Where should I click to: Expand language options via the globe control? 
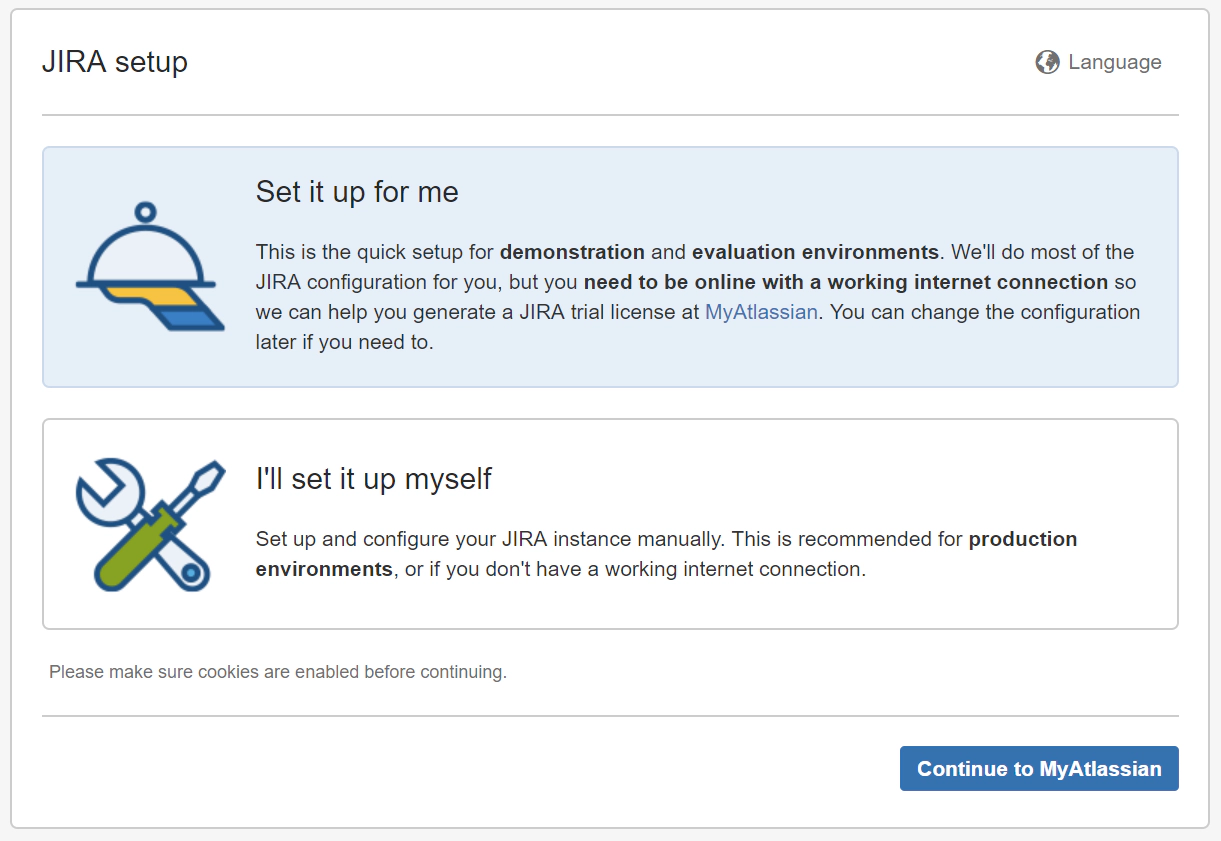click(1045, 61)
